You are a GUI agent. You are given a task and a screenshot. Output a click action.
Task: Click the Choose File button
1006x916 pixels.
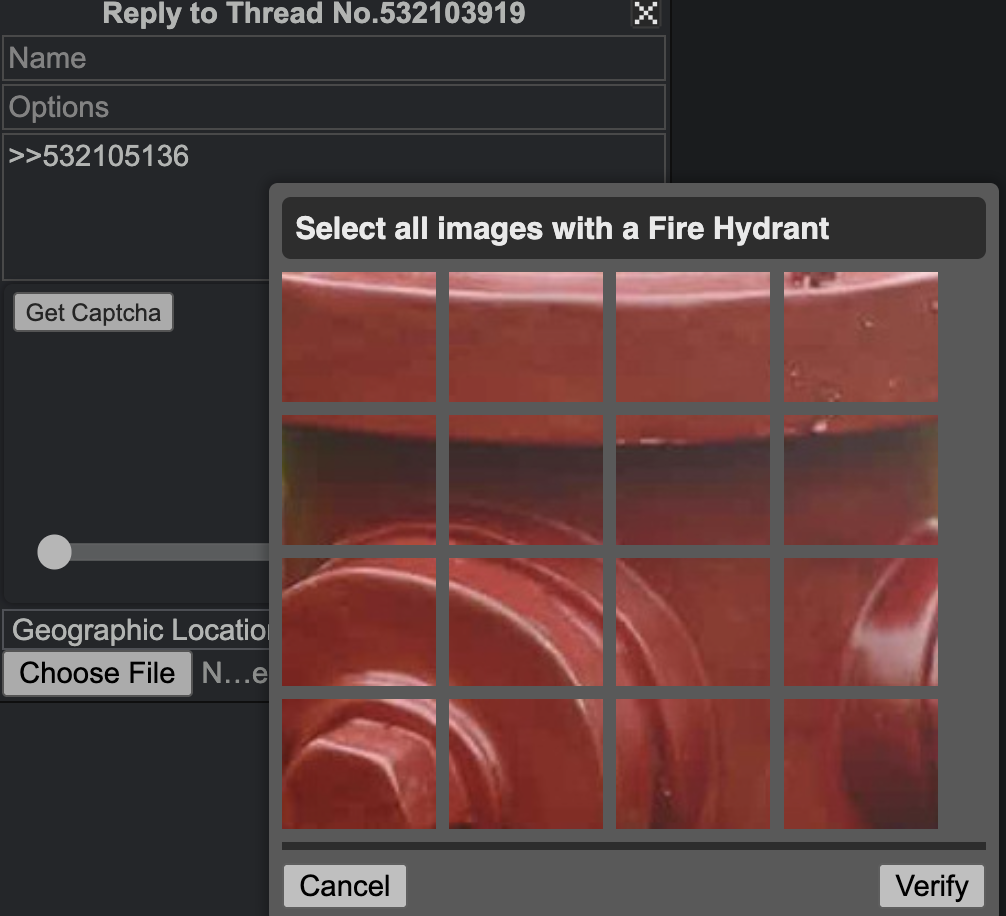click(98, 674)
